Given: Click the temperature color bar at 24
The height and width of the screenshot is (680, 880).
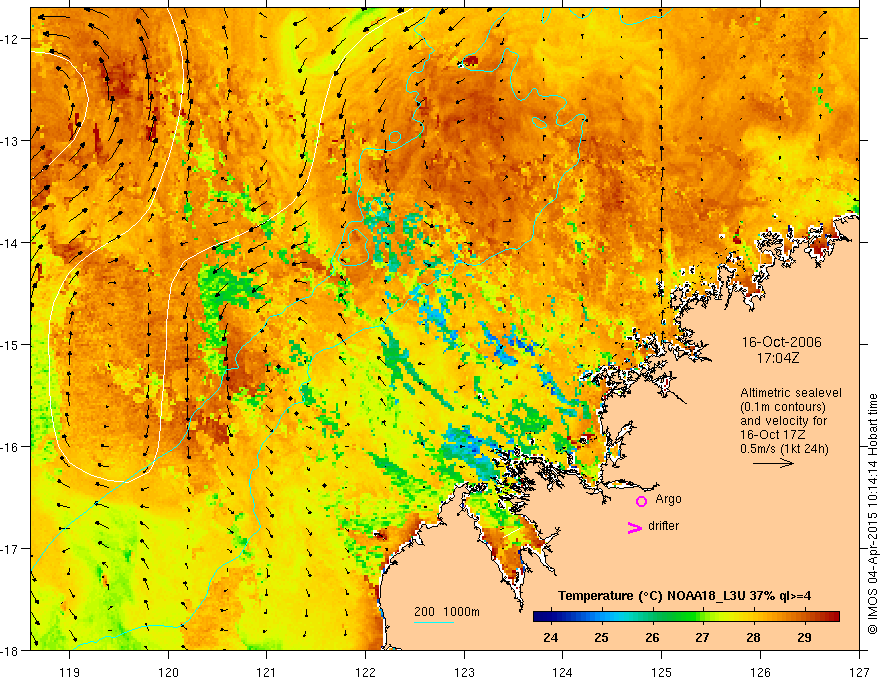Looking at the screenshot, I should [551, 617].
